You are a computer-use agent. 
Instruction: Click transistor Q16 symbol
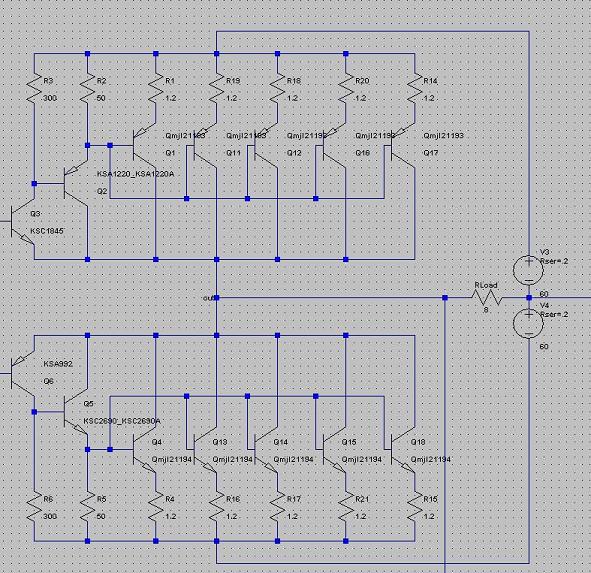(335, 145)
